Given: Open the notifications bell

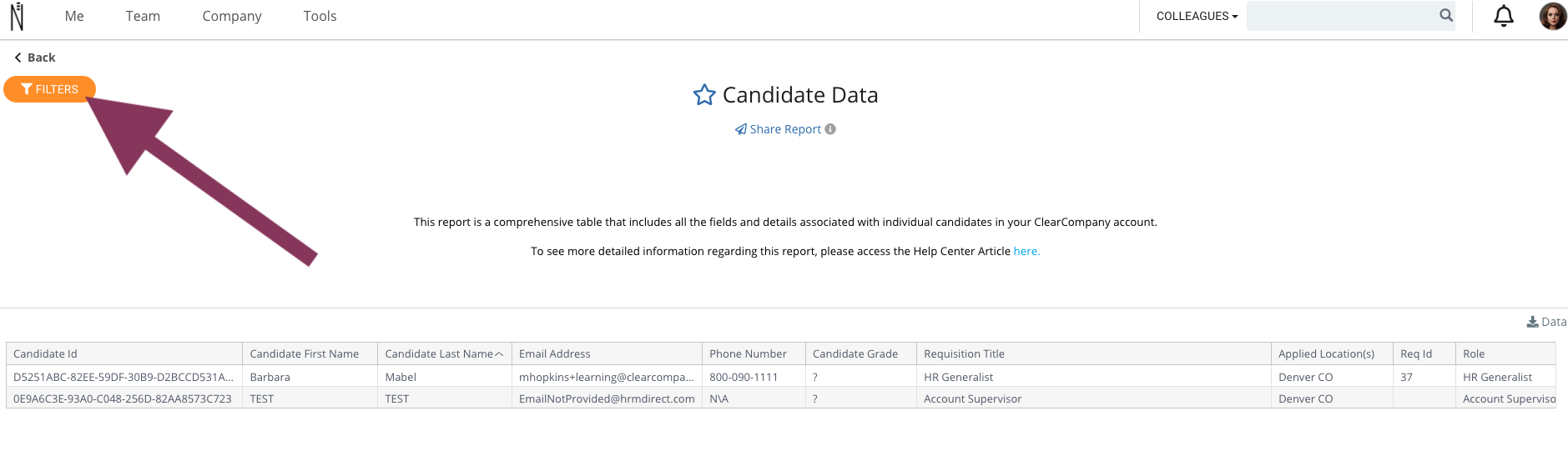Looking at the screenshot, I should point(1504,16).
